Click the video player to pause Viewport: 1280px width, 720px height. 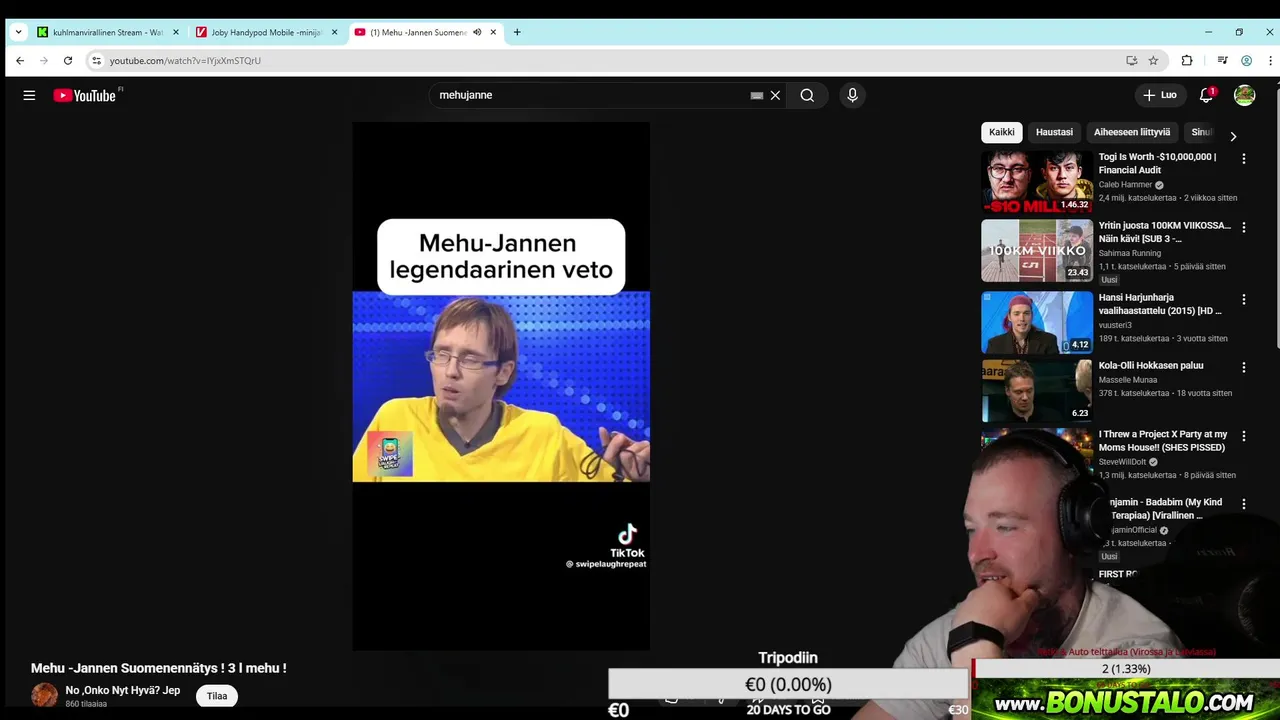[x=501, y=386]
